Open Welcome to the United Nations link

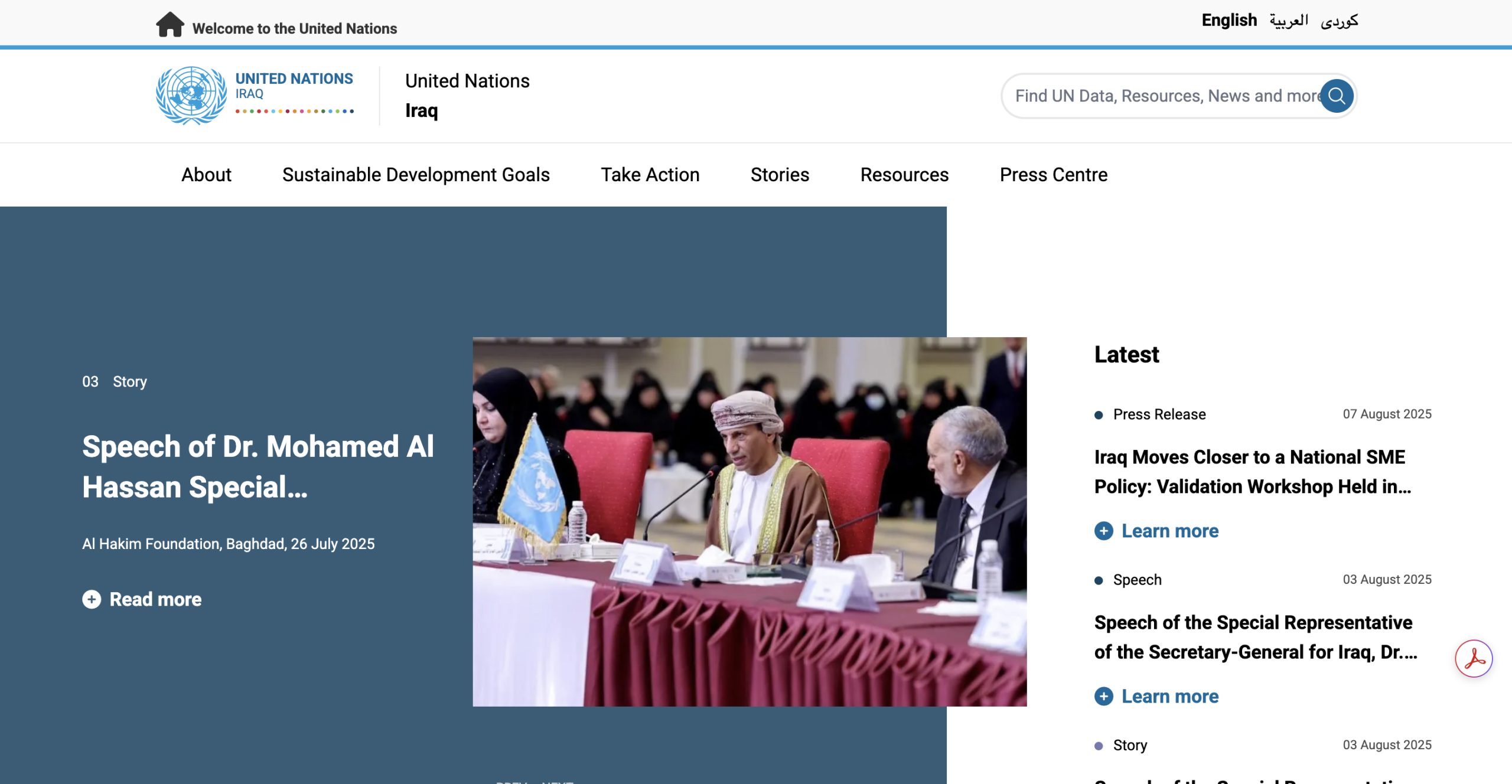[x=295, y=28]
